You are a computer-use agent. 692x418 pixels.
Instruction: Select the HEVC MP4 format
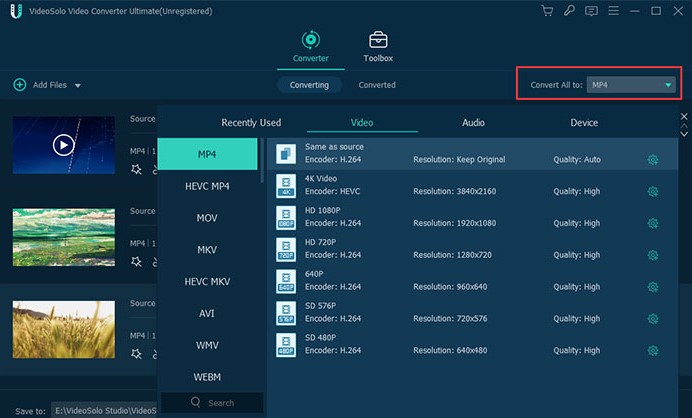coord(207,186)
